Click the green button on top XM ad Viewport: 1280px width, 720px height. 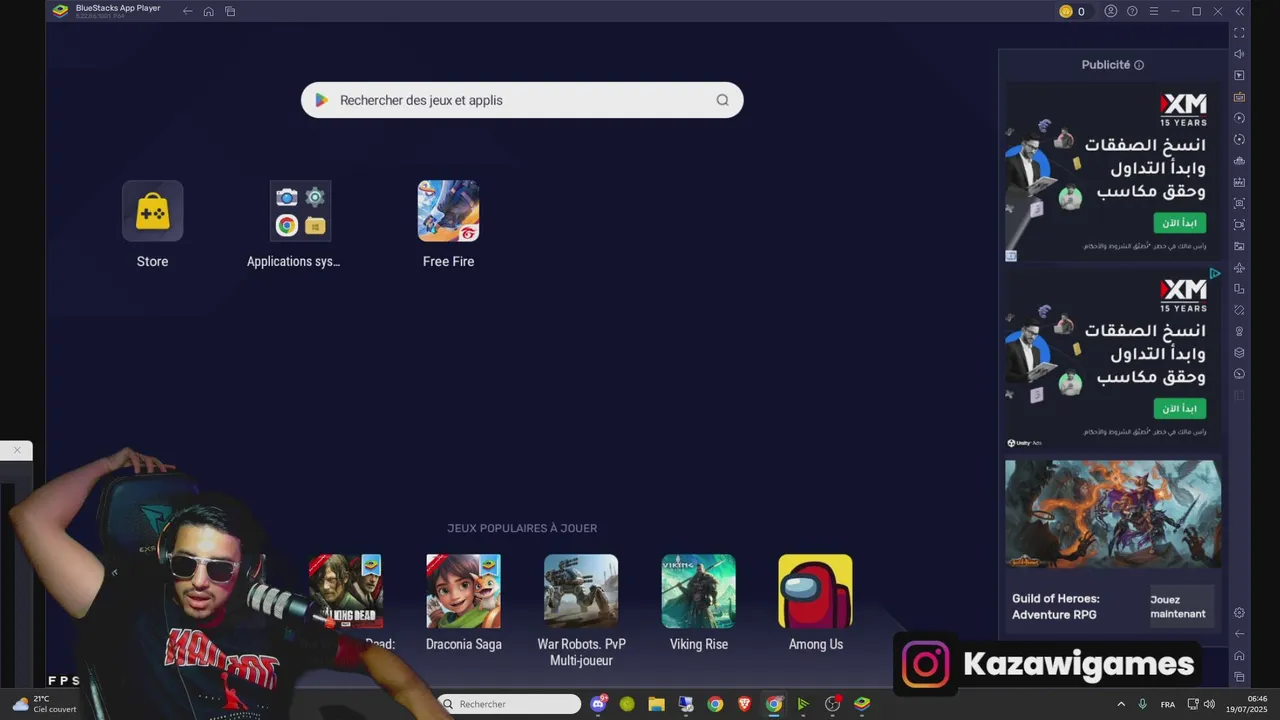(x=1180, y=223)
